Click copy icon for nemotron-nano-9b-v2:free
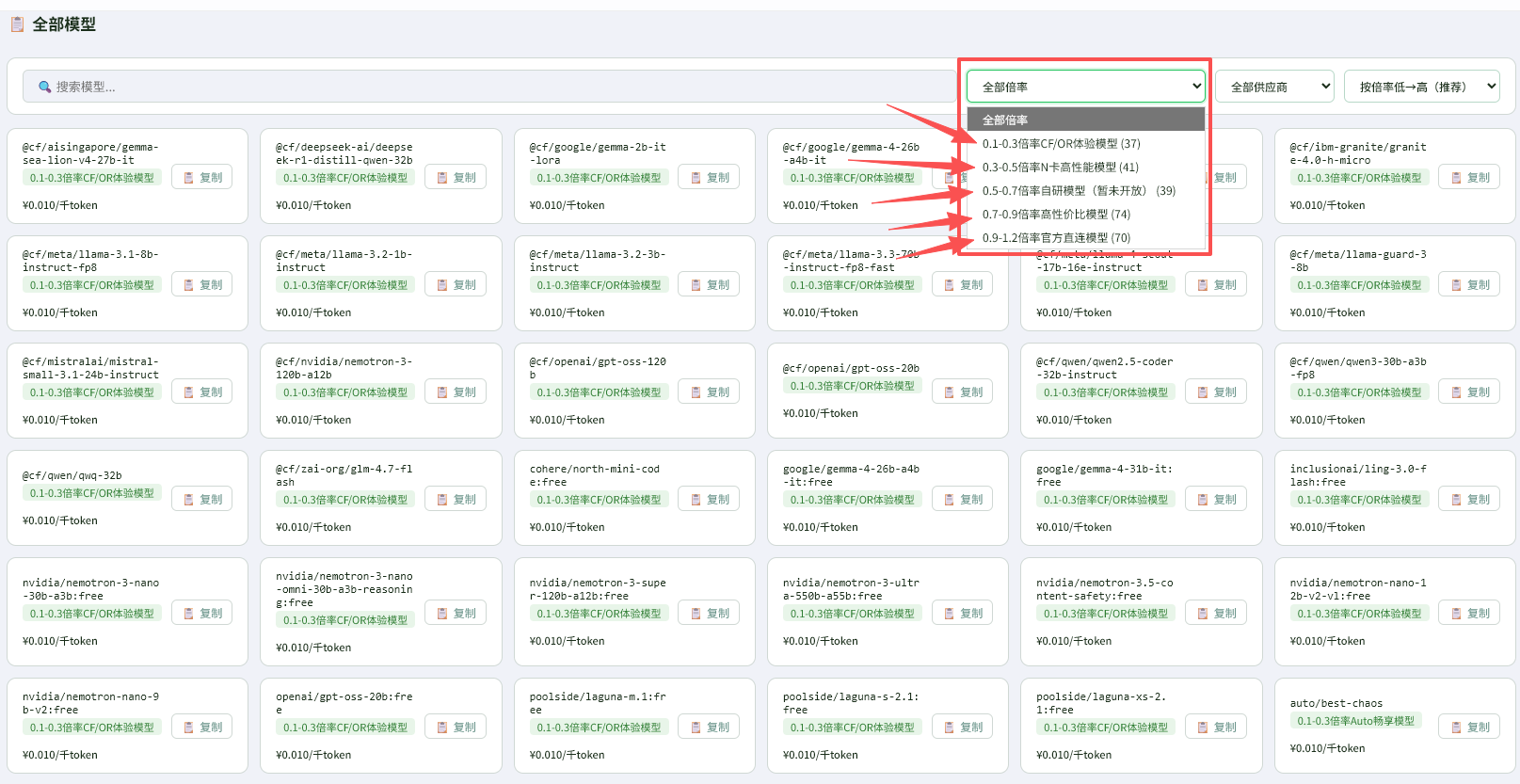This screenshot has width=1520, height=784. click(189, 728)
